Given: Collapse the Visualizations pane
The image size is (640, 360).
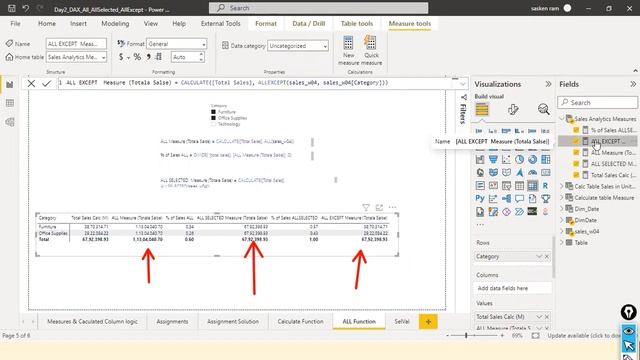Looking at the screenshot, I should click(x=548, y=84).
